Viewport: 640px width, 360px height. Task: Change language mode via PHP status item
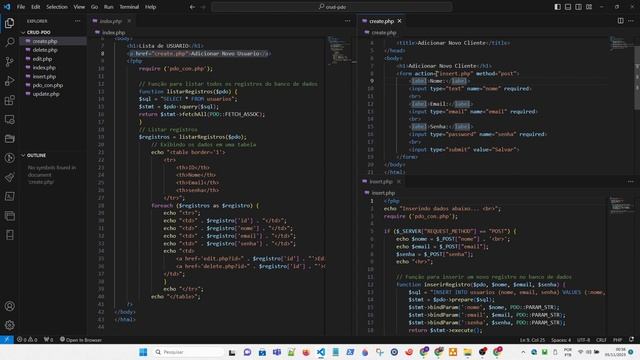coord(617,340)
